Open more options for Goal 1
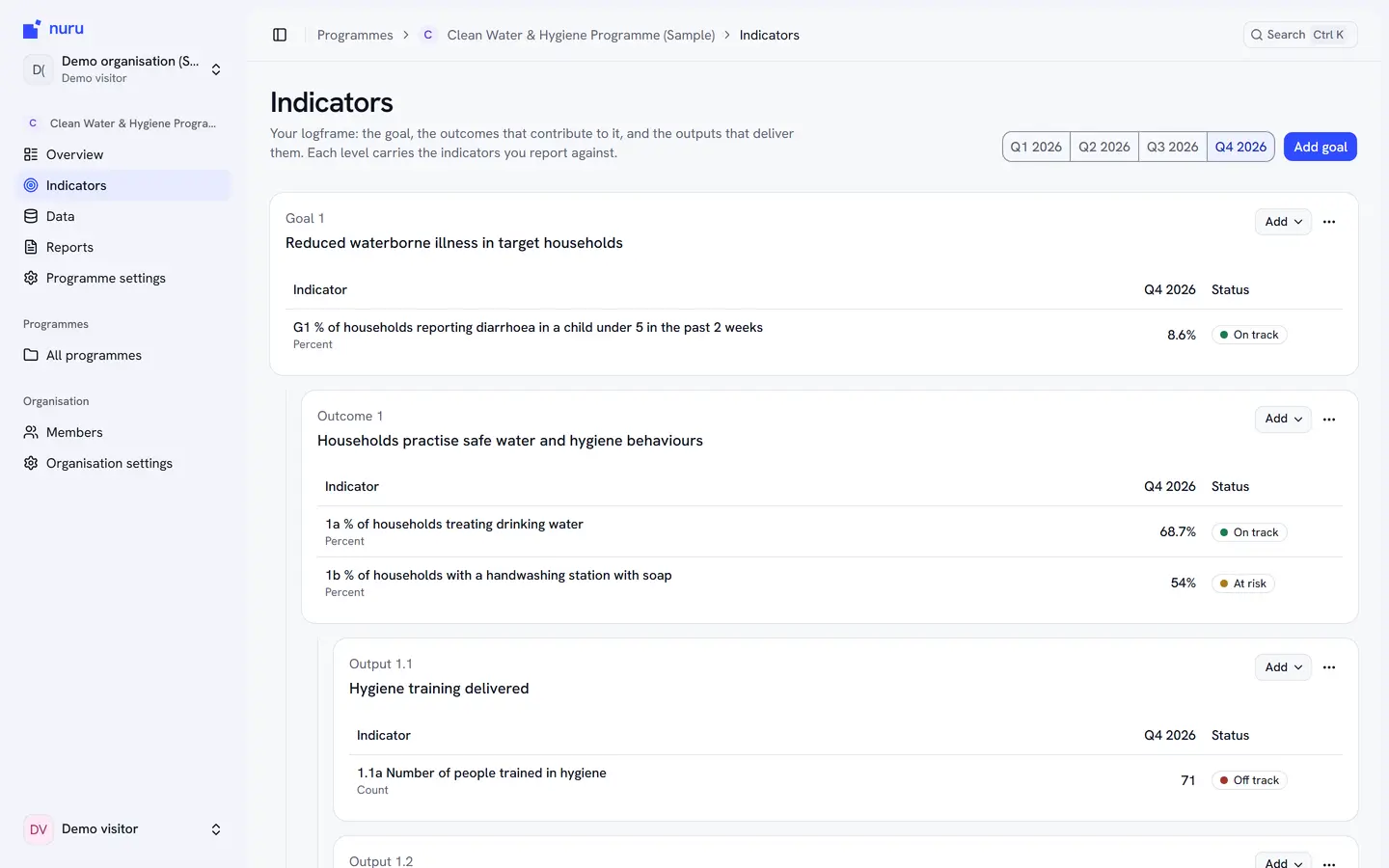This screenshot has width=1389, height=868. coord(1329,222)
